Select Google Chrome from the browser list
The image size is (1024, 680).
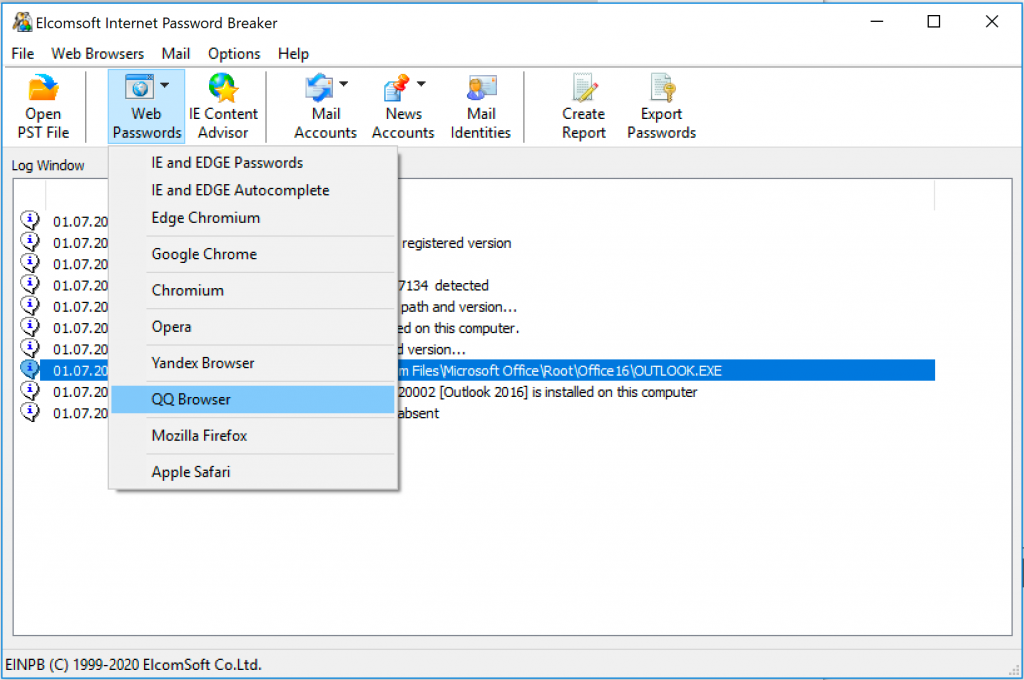(x=203, y=254)
